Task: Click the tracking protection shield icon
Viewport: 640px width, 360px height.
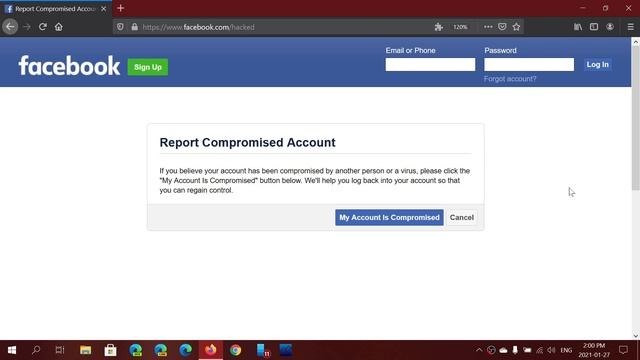Action: (120, 27)
